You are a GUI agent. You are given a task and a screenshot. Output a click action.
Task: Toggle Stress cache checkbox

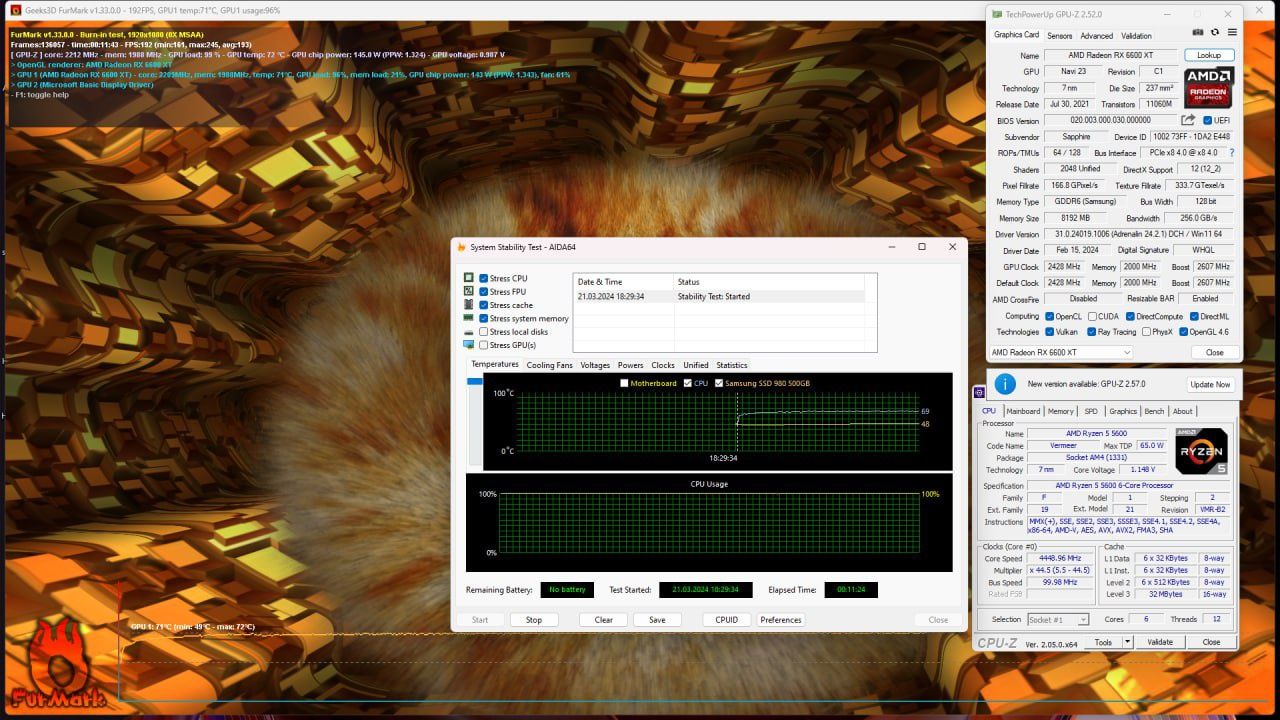click(484, 305)
